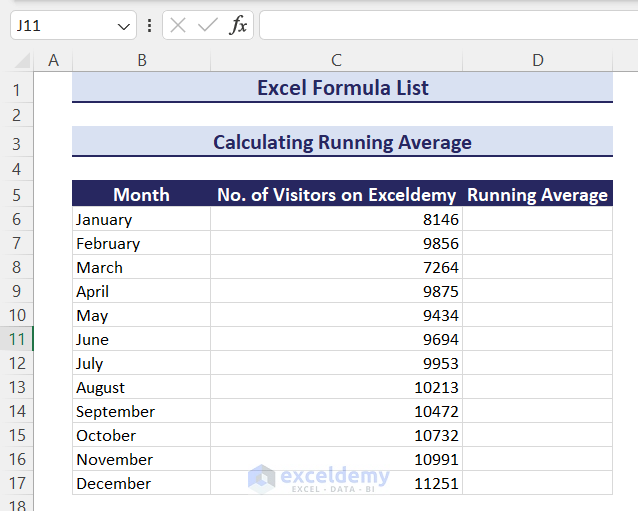Select empty Running Average cell for June
The width and height of the screenshot is (638, 511).
538,339
